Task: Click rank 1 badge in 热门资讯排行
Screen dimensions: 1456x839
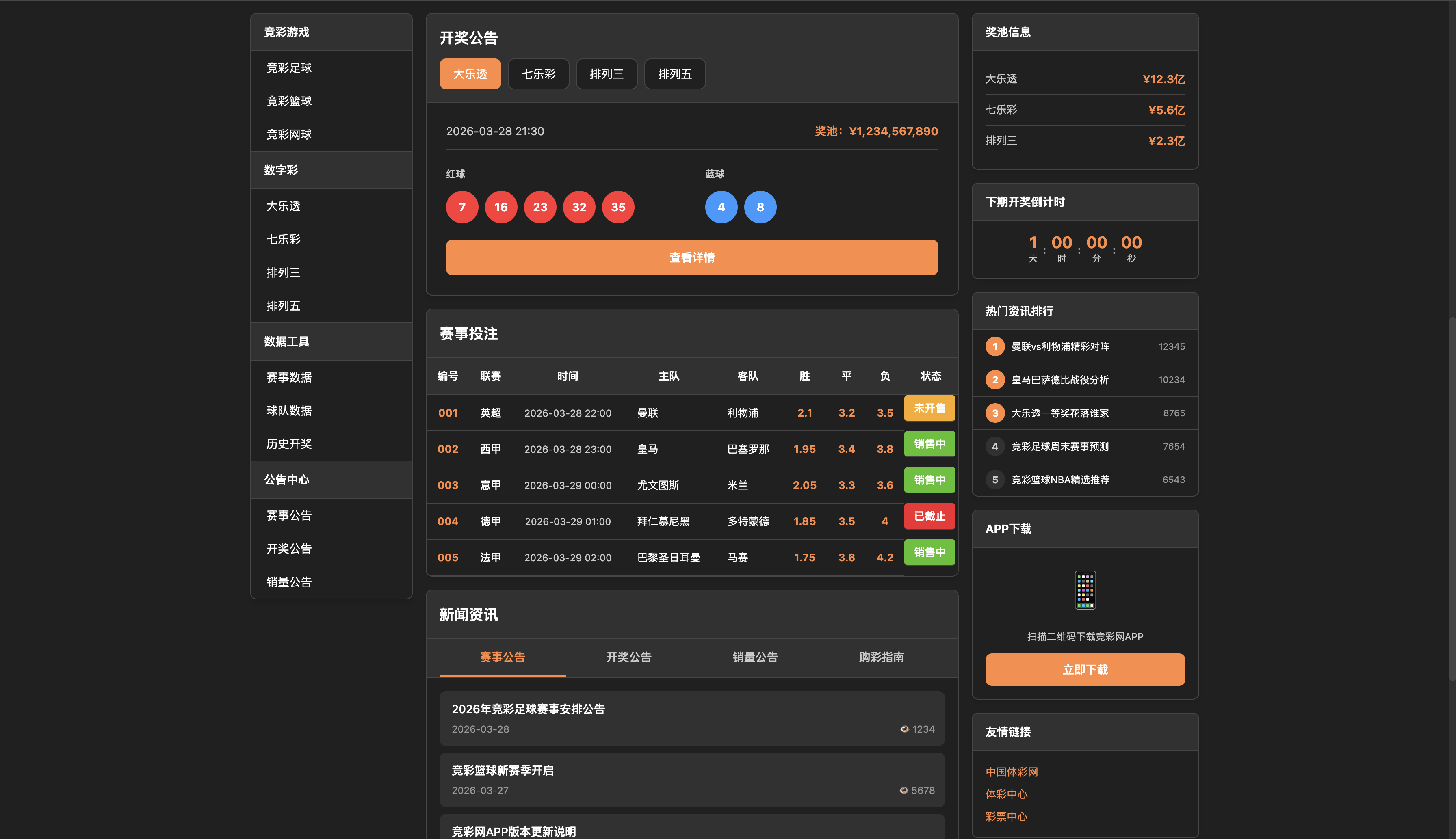Action: point(994,346)
